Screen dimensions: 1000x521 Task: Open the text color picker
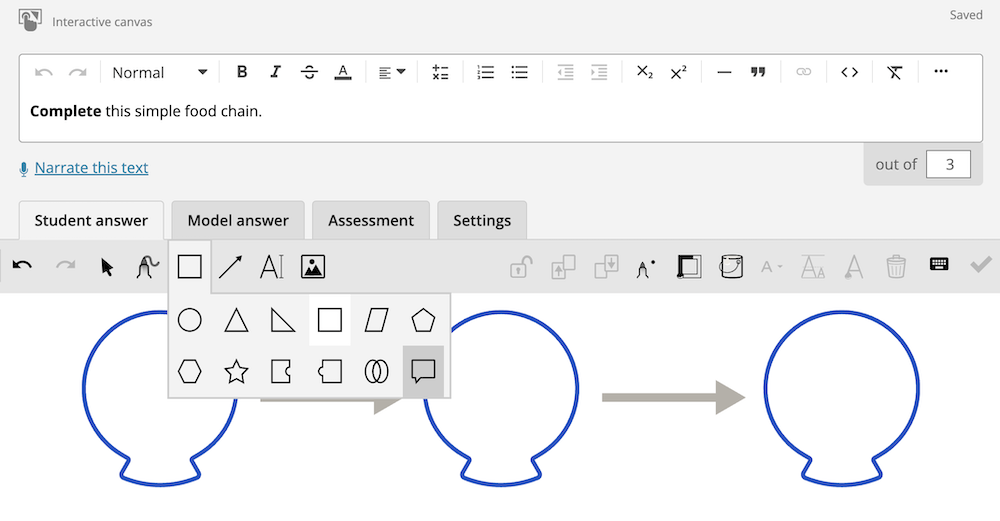(343, 72)
